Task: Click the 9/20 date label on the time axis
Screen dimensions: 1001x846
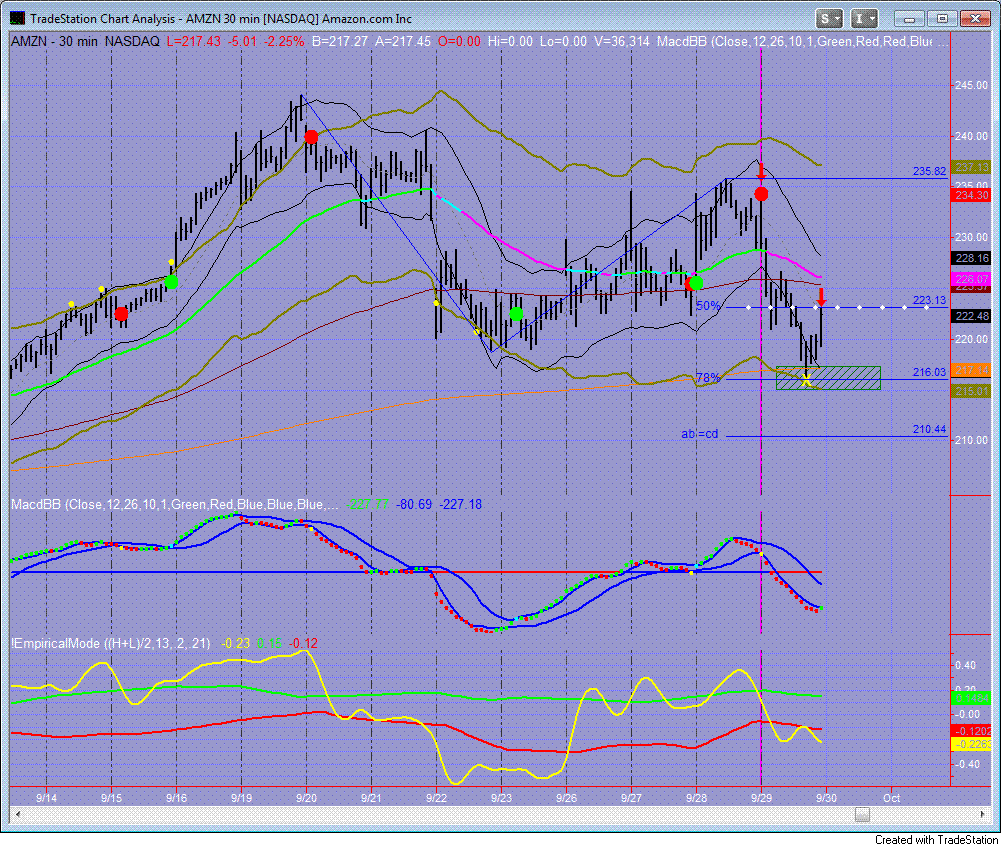Action: pos(306,798)
